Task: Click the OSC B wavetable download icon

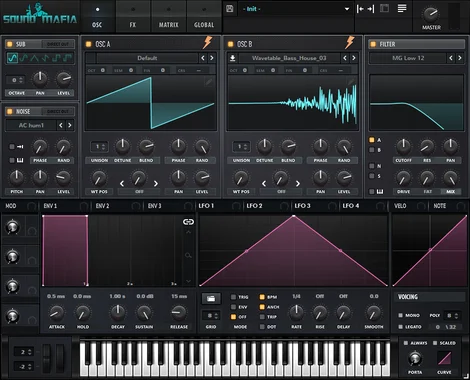Action: [x=233, y=58]
